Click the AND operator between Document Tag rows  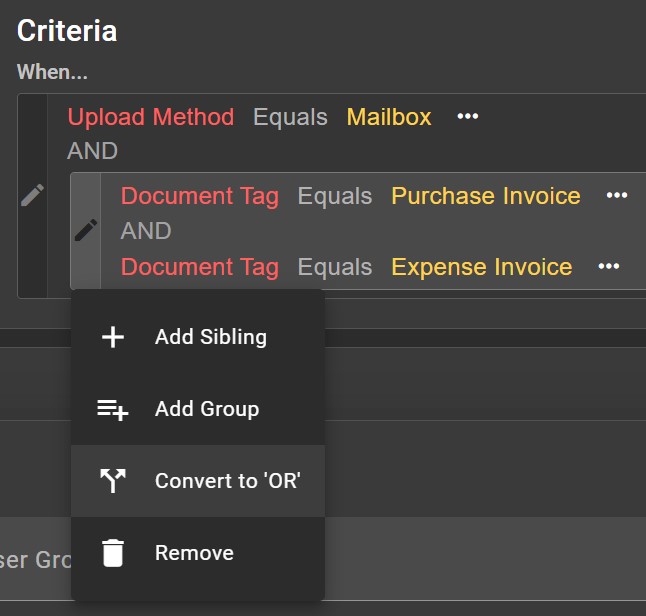pos(146,231)
